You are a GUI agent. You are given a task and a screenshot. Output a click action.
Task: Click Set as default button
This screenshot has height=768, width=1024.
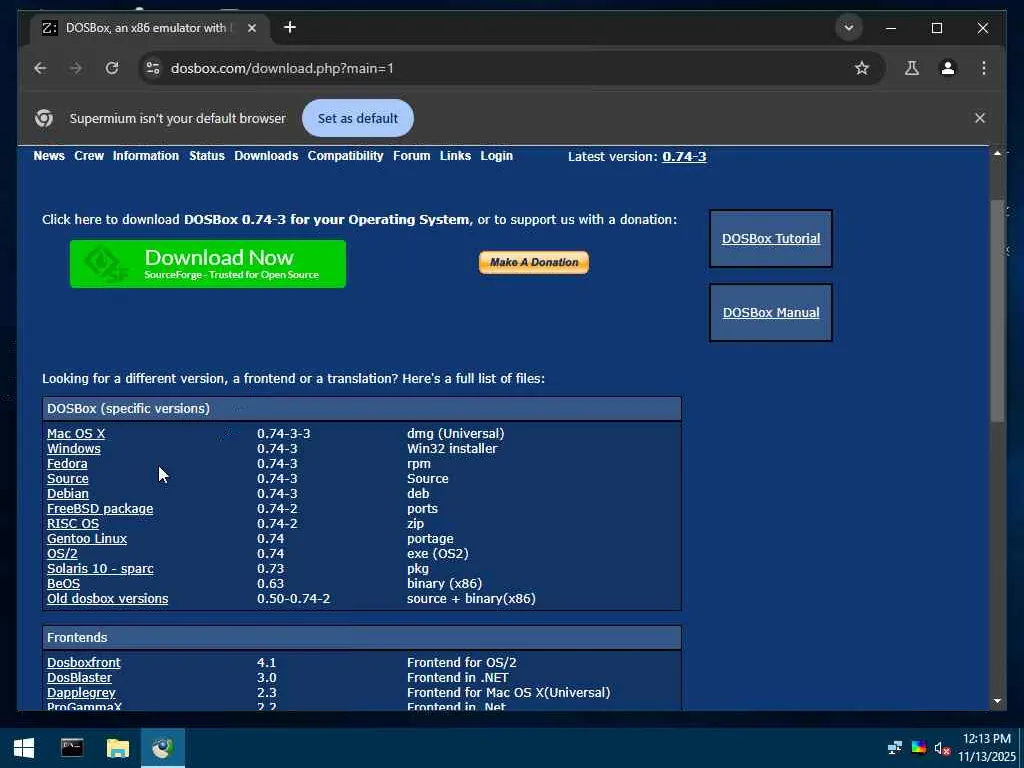(357, 118)
